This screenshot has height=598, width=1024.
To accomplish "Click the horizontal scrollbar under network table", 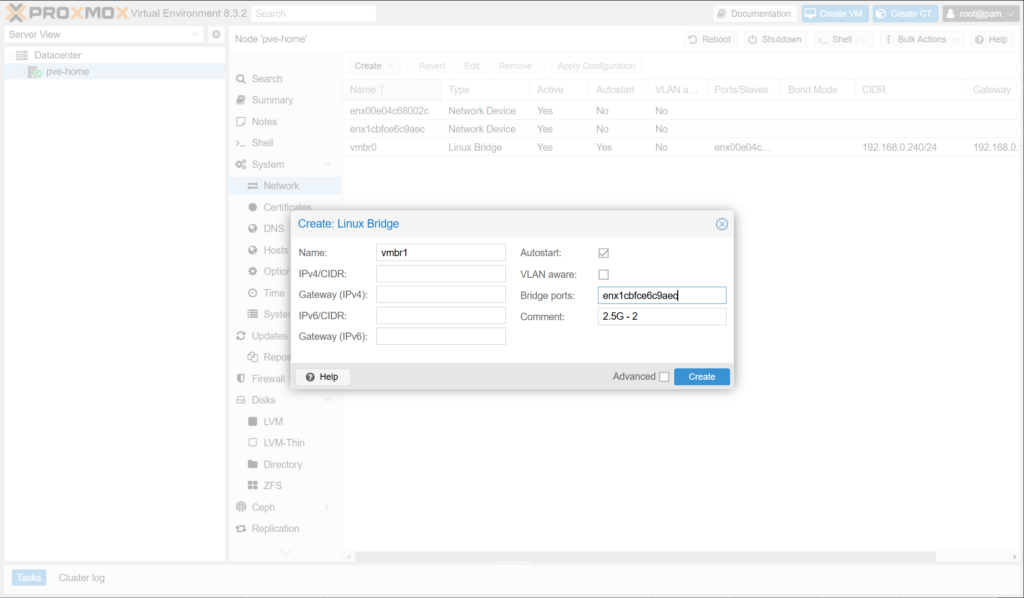I will click(x=640, y=557).
